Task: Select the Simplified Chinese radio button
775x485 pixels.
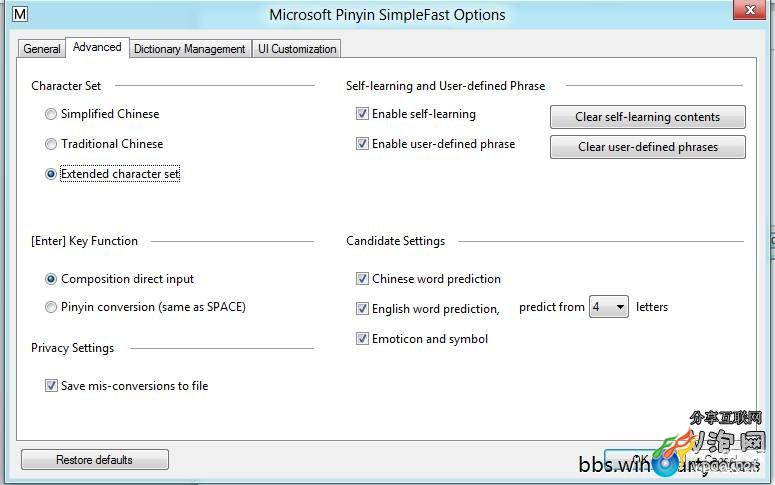Action: [50, 114]
